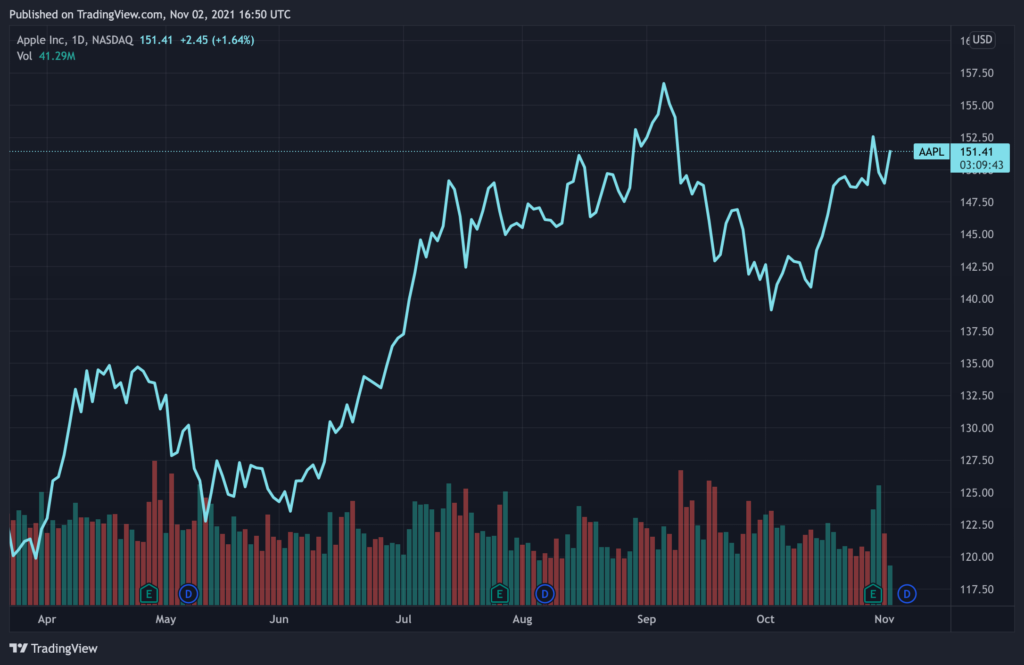Click the Sep label on the time axis
Viewport: 1024px width, 665px height.
coord(647,619)
